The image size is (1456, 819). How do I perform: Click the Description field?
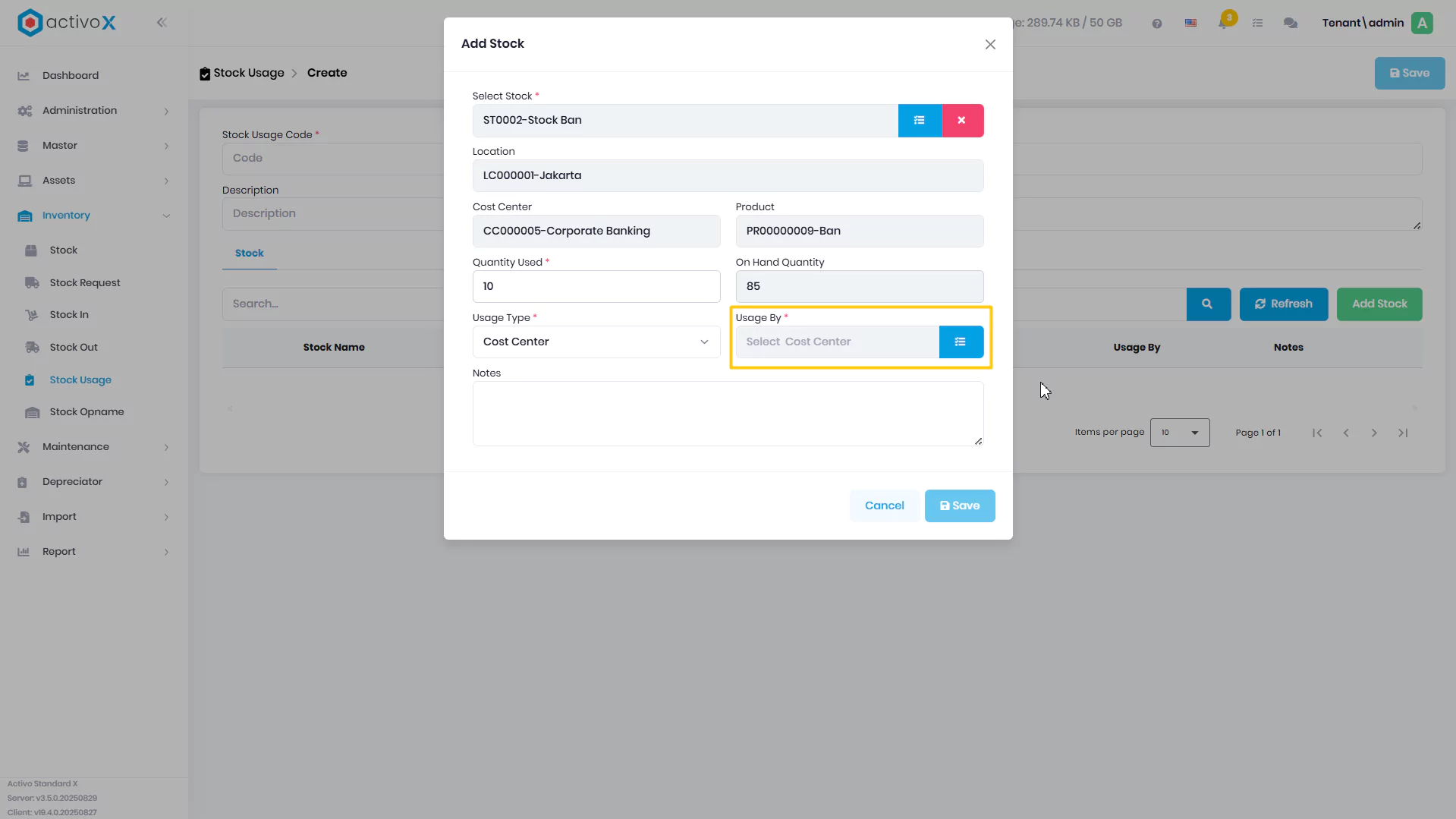click(x=332, y=214)
